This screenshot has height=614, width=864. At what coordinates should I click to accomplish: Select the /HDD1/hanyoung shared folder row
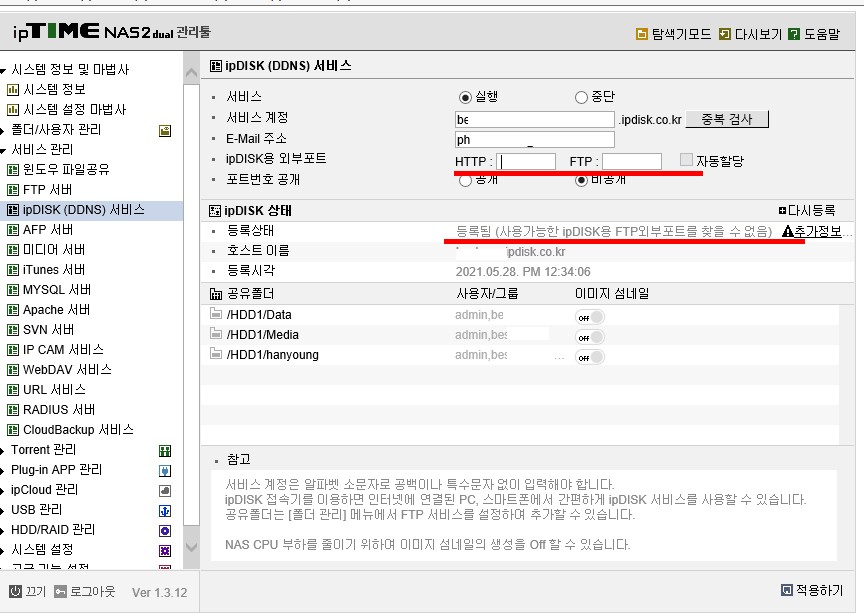(x=520, y=355)
